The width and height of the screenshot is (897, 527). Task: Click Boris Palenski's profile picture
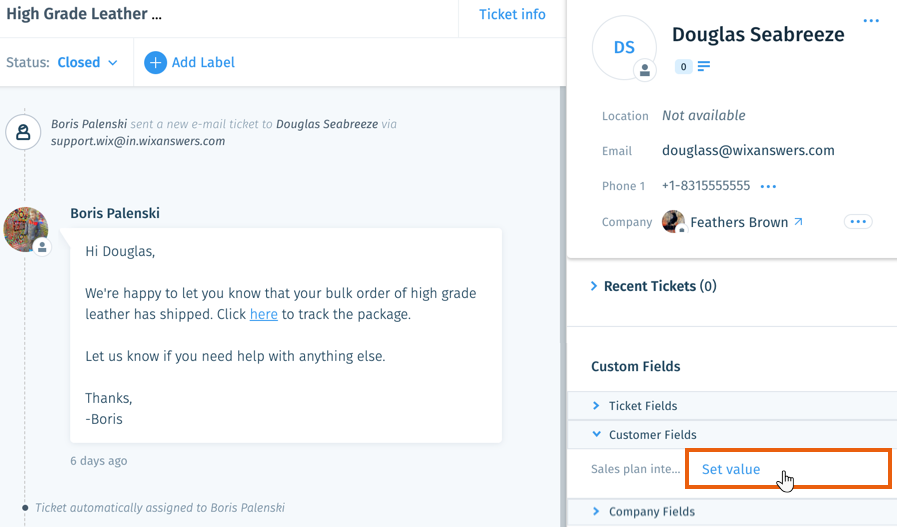pyautogui.click(x=26, y=229)
